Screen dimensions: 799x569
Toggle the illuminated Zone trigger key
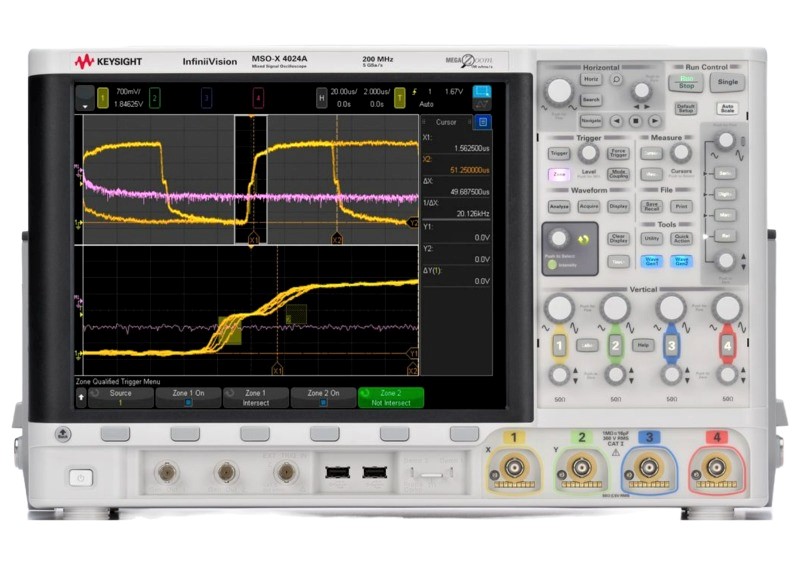(559, 174)
